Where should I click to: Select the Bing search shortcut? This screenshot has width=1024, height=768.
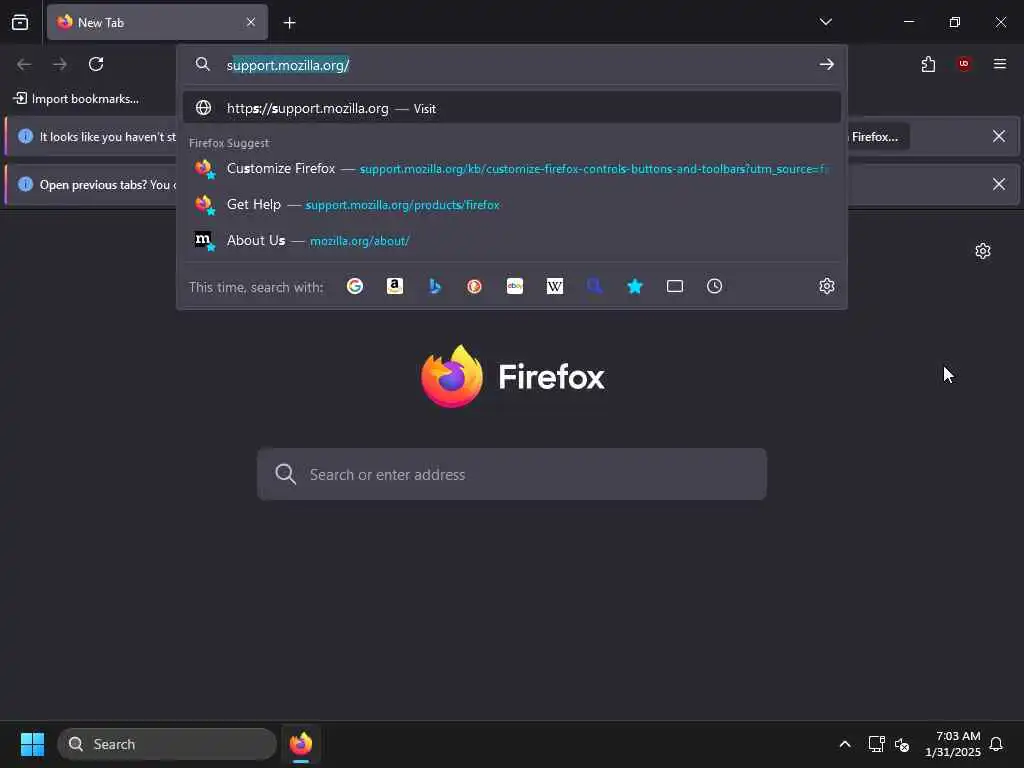click(x=435, y=286)
